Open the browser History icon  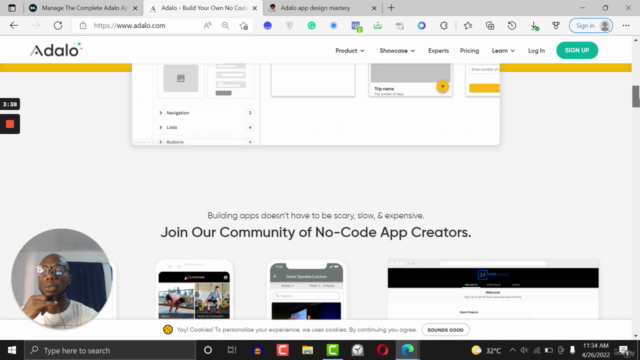[512, 25]
